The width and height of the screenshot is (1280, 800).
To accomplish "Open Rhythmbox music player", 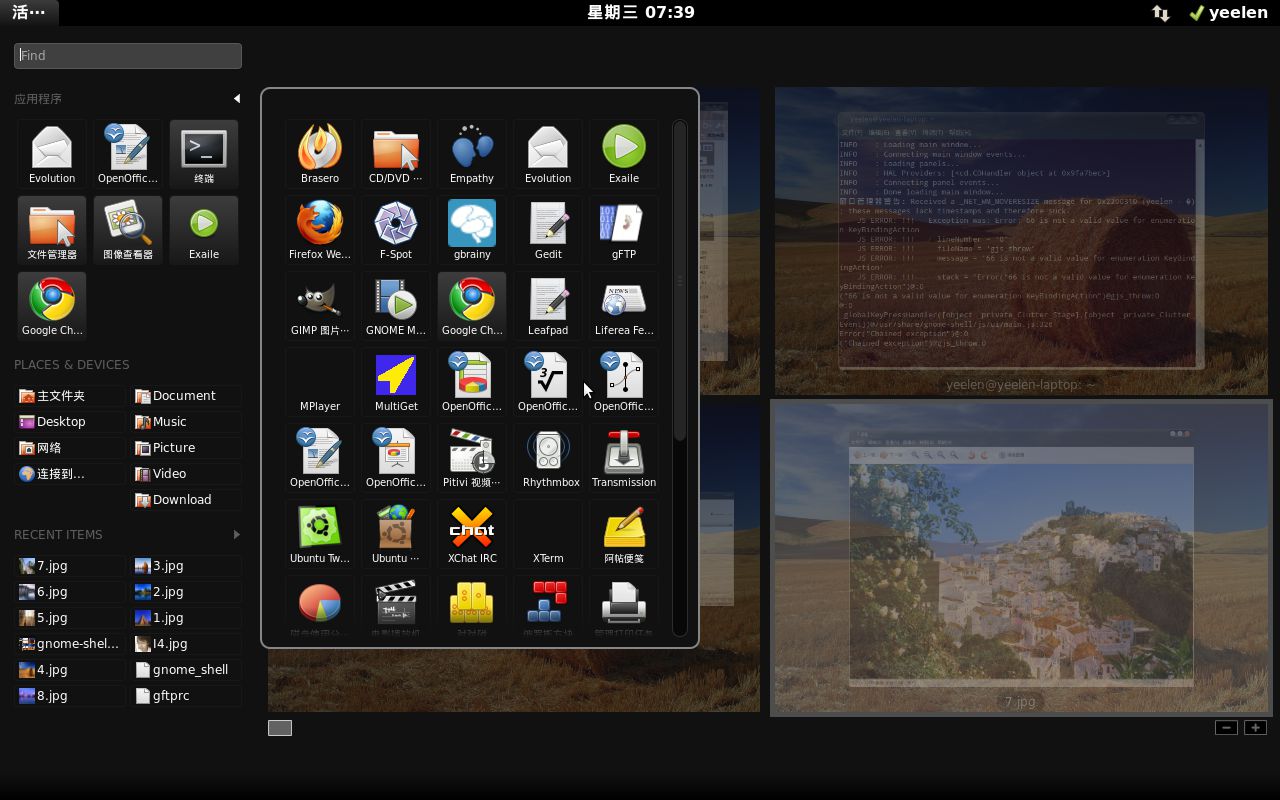I will point(548,458).
